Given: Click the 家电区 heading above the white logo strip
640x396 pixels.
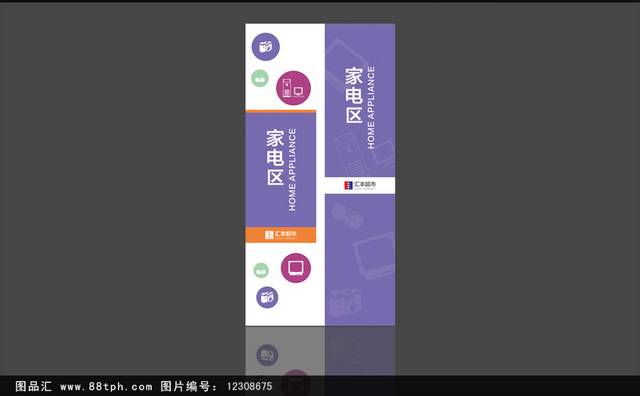Looking at the screenshot, I should [x=354, y=96].
